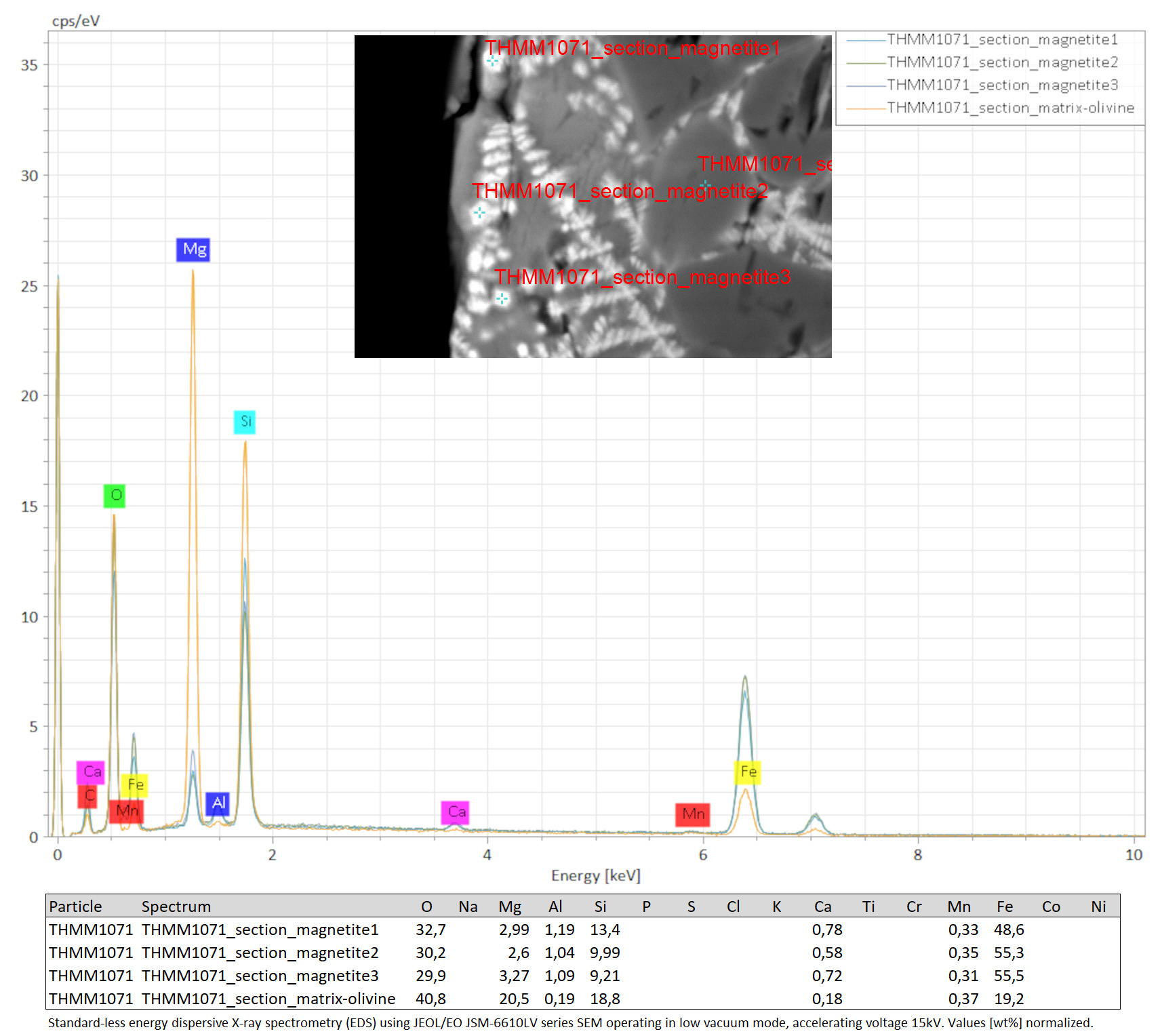The image size is (1162, 1036).
Task: Click Fe value 55,5 for magnetite3
Action: (x=1009, y=976)
